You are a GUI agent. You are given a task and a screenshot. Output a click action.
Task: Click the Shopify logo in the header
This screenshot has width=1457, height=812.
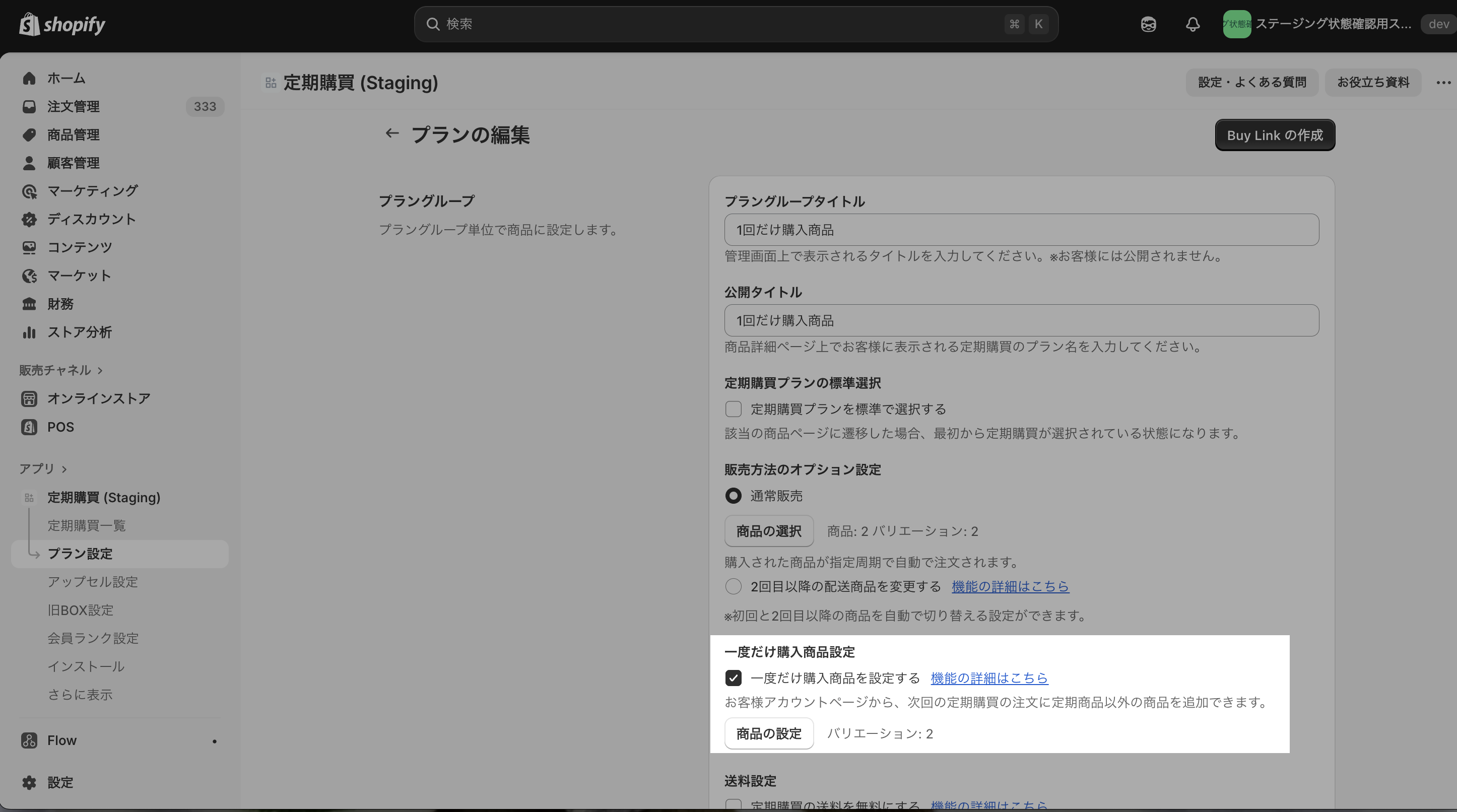62,24
